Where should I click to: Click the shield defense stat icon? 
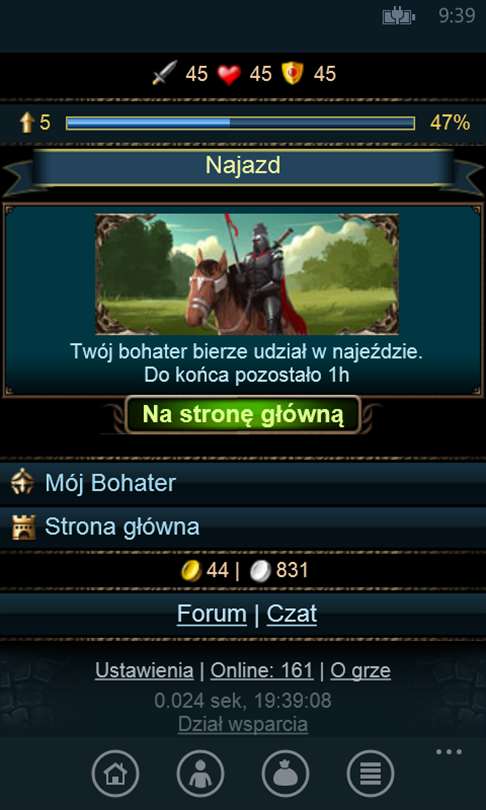[293, 73]
